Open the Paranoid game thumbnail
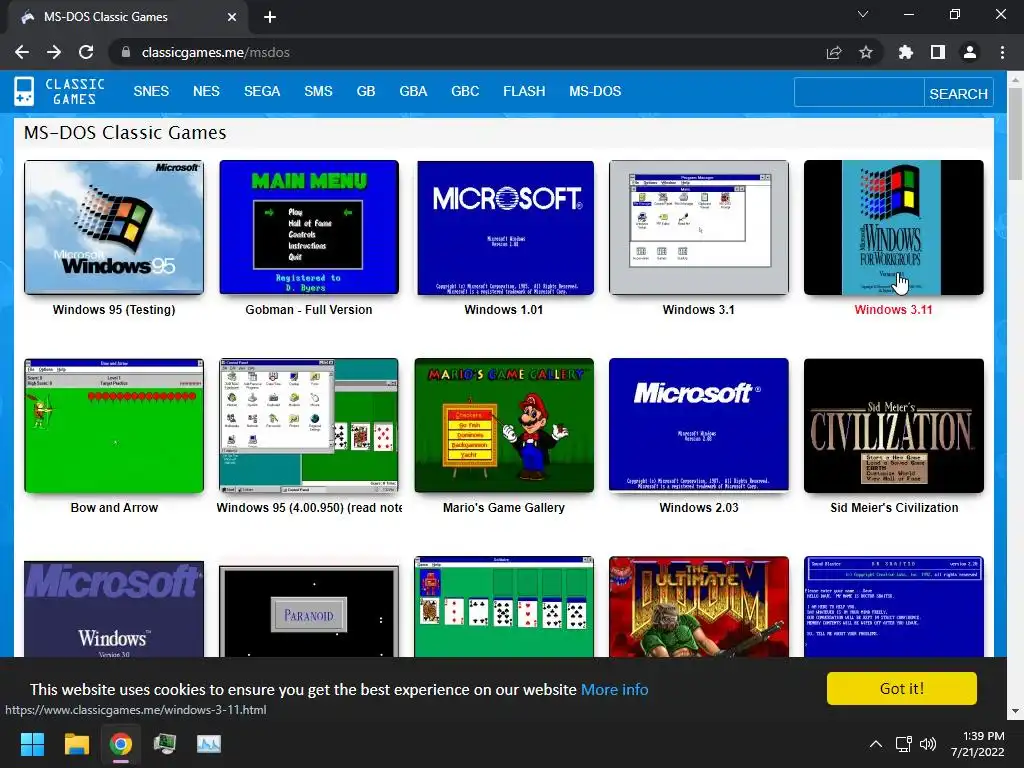 pos(309,611)
